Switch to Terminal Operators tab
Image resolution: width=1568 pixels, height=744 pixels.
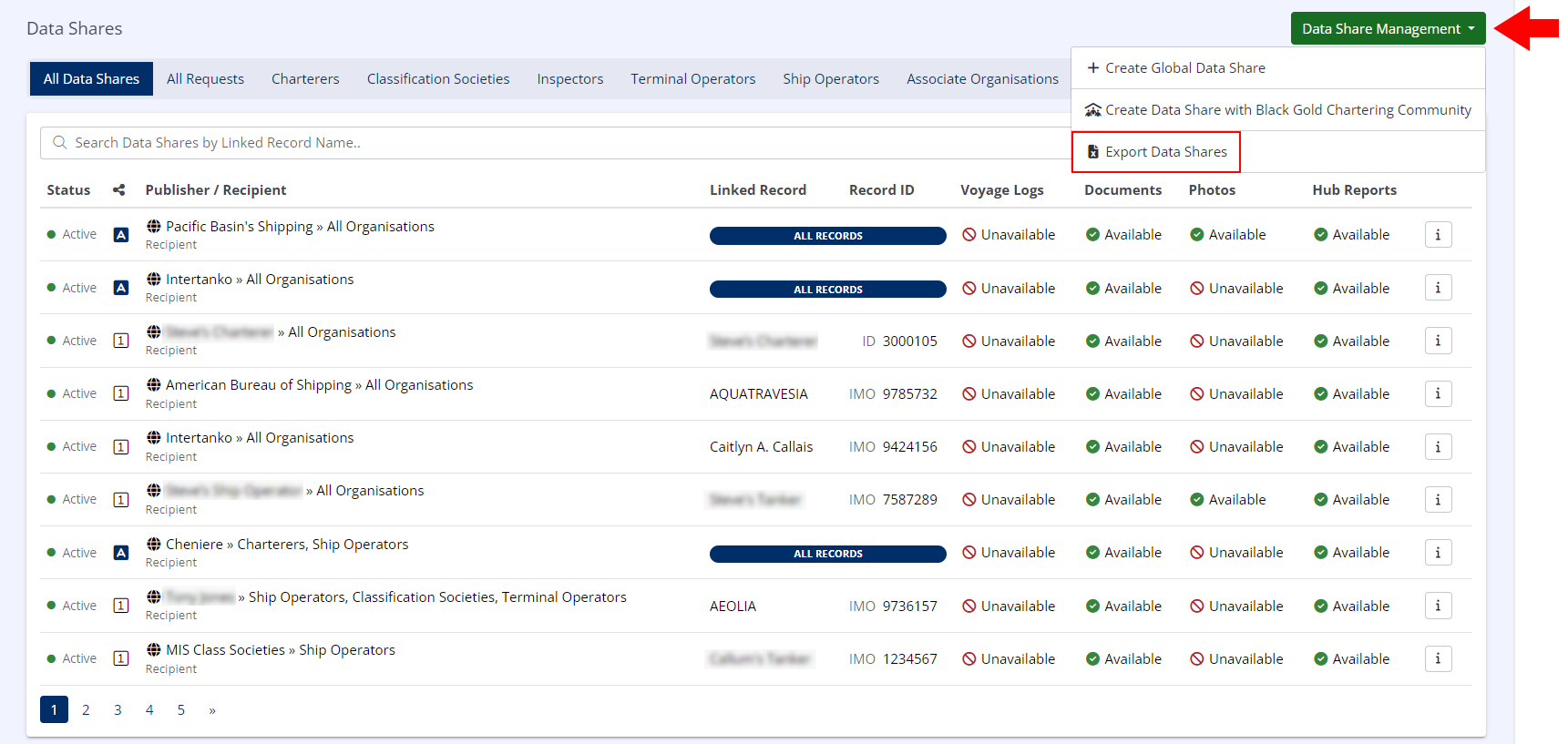point(692,79)
